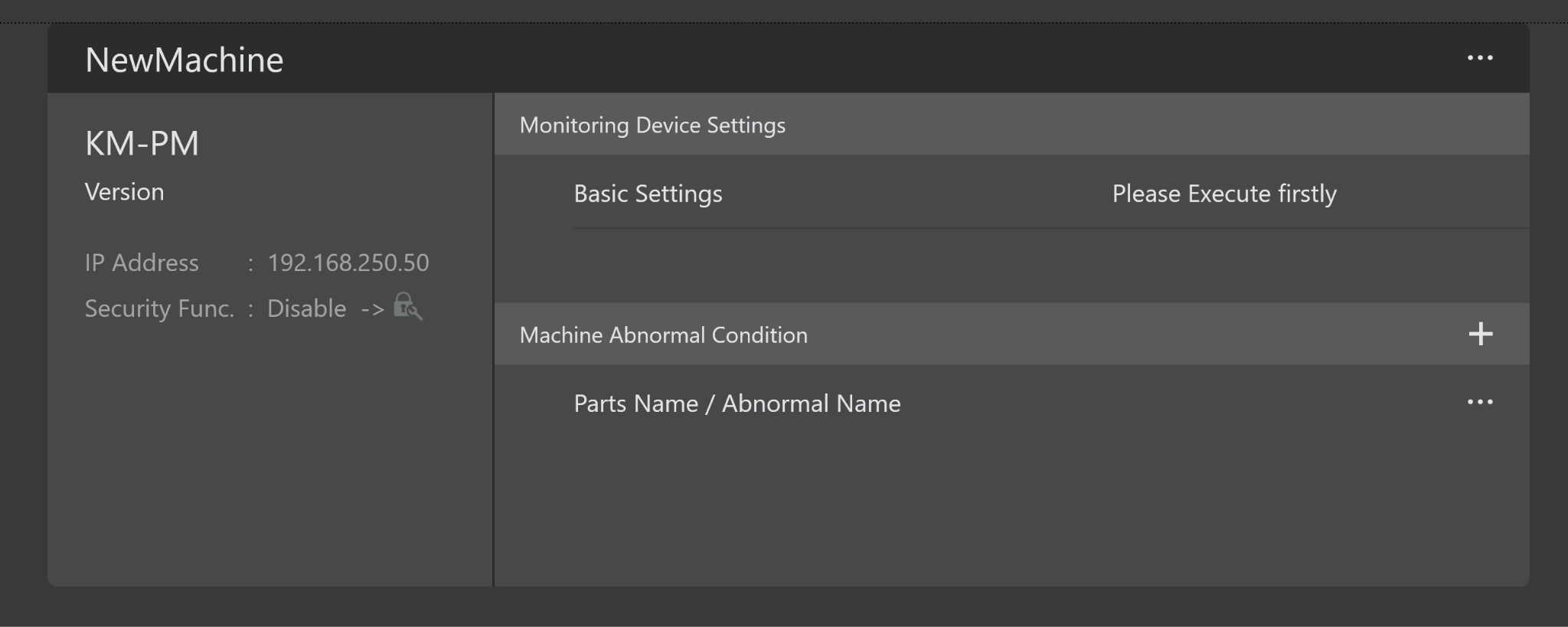The image size is (1568, 627).
Task: Click the empty area below Basic Settings
Action: 1011,266
